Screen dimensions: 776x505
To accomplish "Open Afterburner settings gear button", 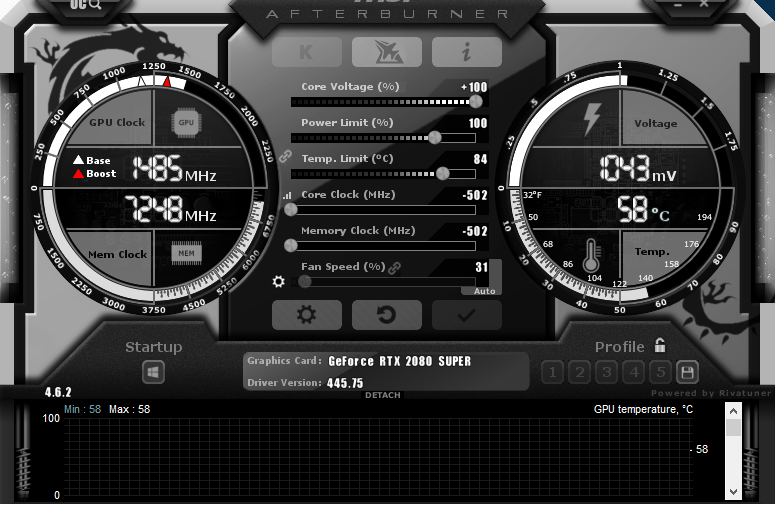I will click(x=307, y=315).
